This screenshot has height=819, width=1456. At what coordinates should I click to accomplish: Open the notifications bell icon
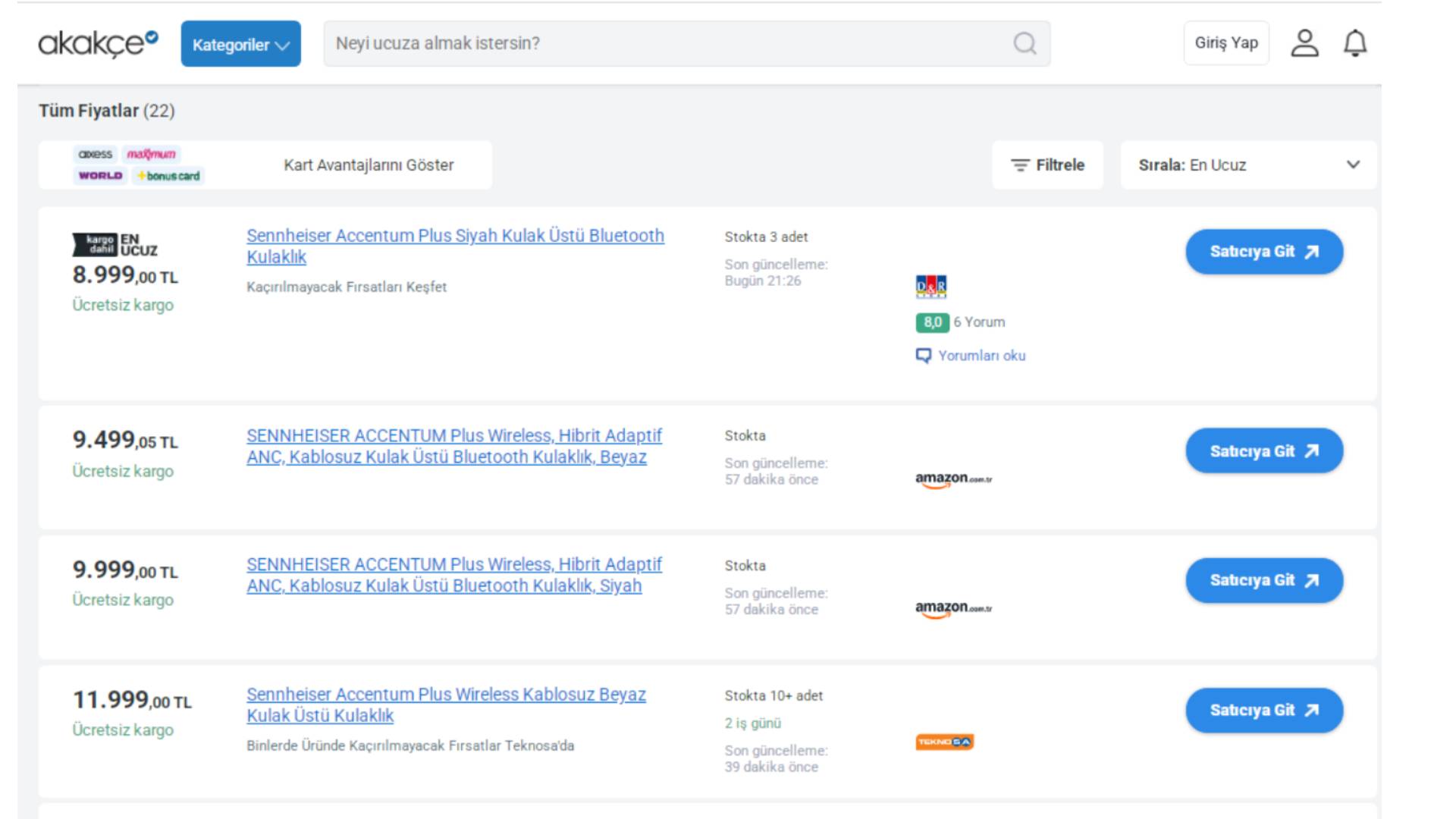click(1355, 43)
